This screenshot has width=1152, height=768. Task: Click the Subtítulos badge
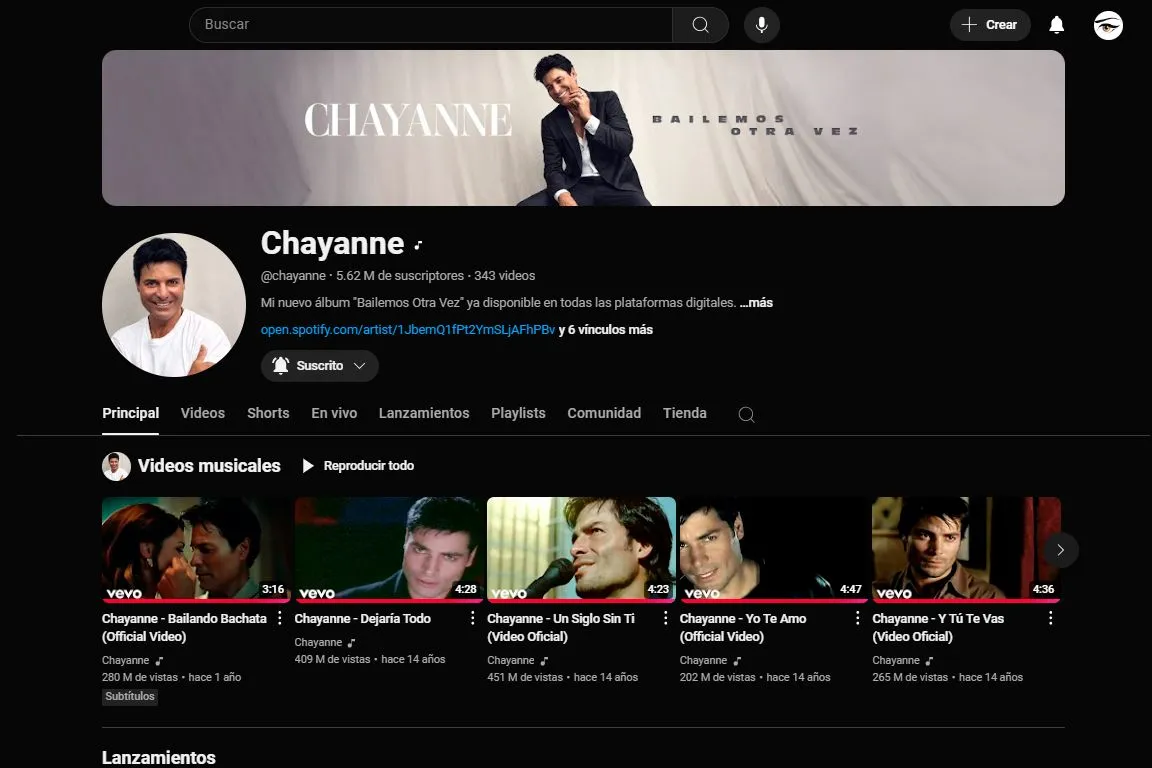[x=130, y=697]
